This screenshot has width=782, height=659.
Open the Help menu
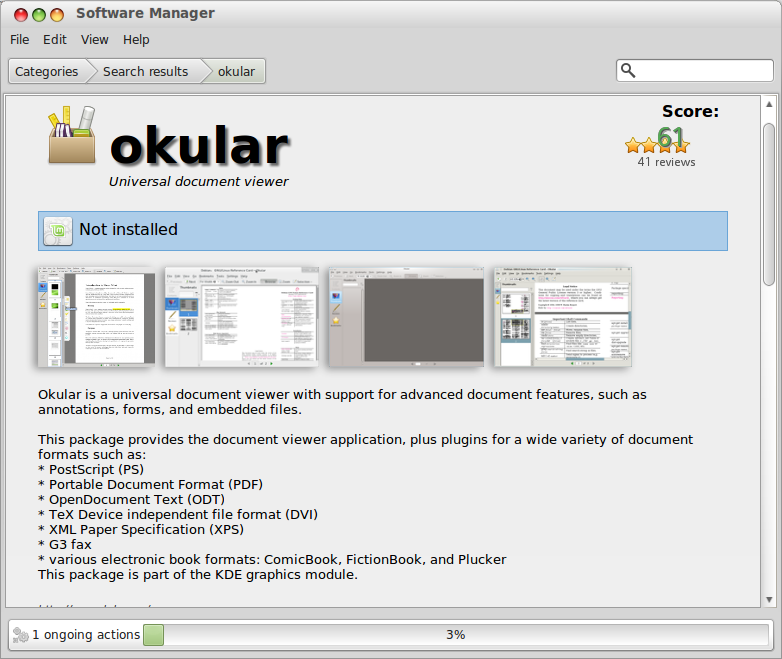[136, 39]
